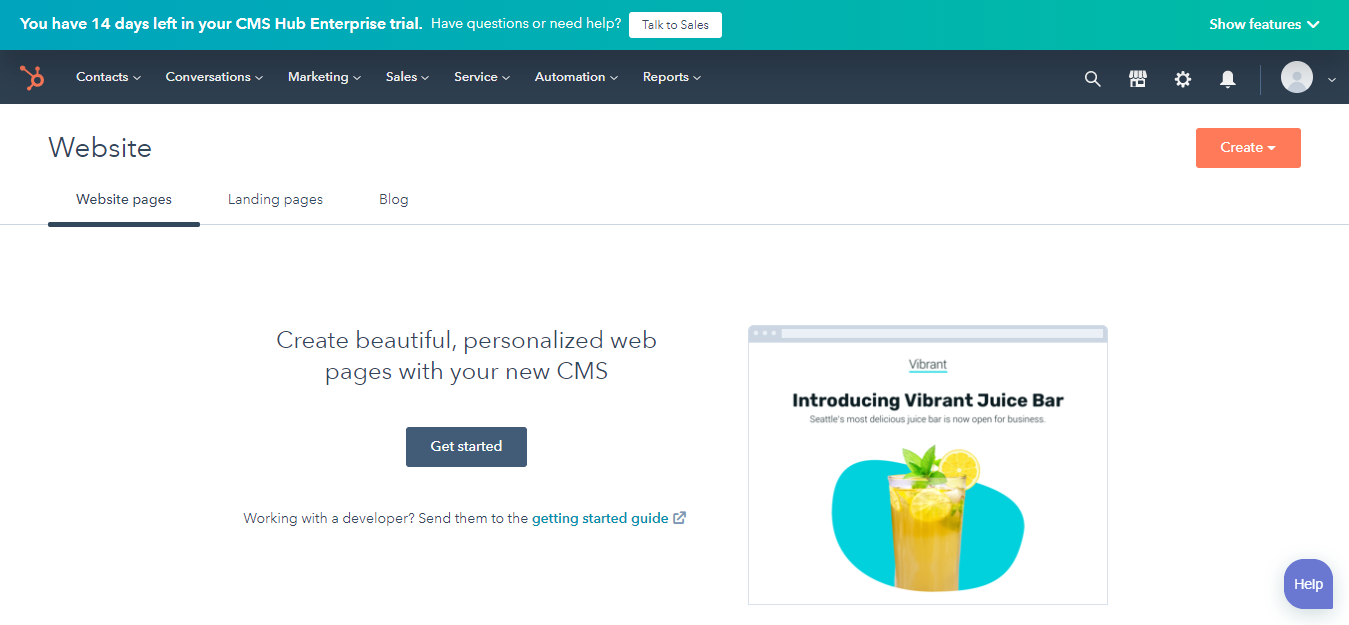Expand the Show features dropdown
Image resolution: width=1349 pixels, height=625 pixels.
(x=1263, y=23)
